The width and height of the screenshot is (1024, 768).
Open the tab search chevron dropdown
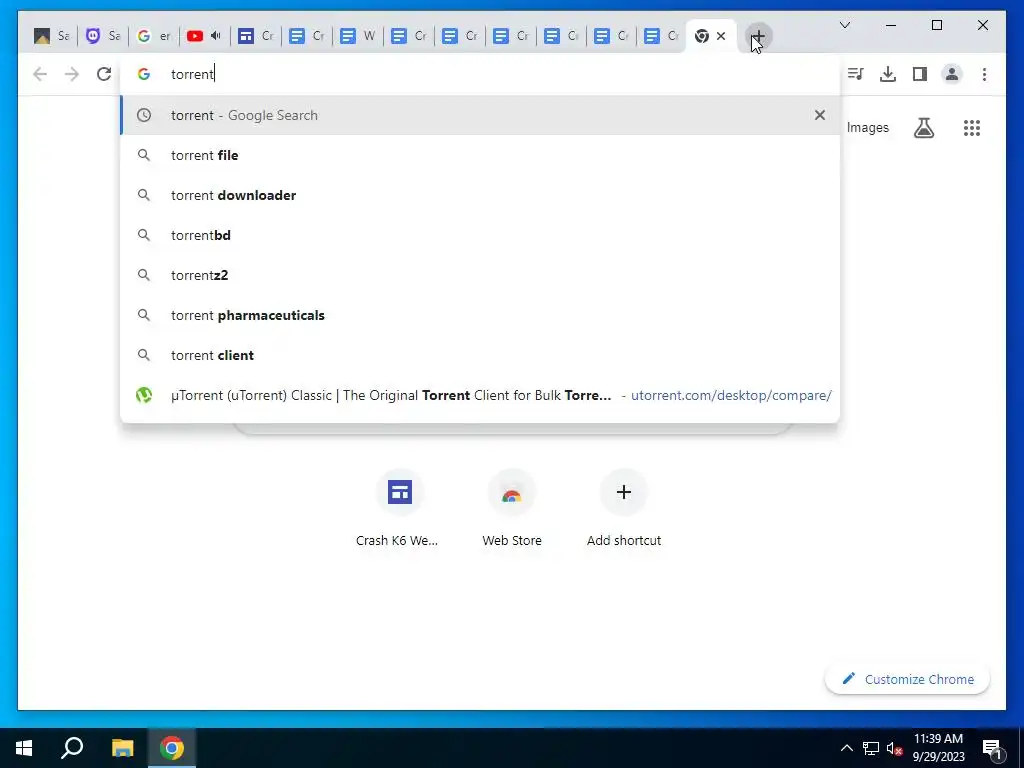pos(844,25)
